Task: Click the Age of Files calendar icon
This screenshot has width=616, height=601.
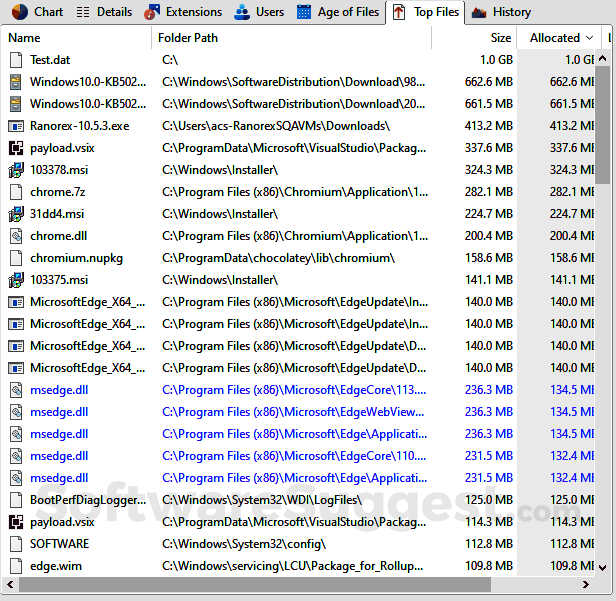Action: (304, 12)
